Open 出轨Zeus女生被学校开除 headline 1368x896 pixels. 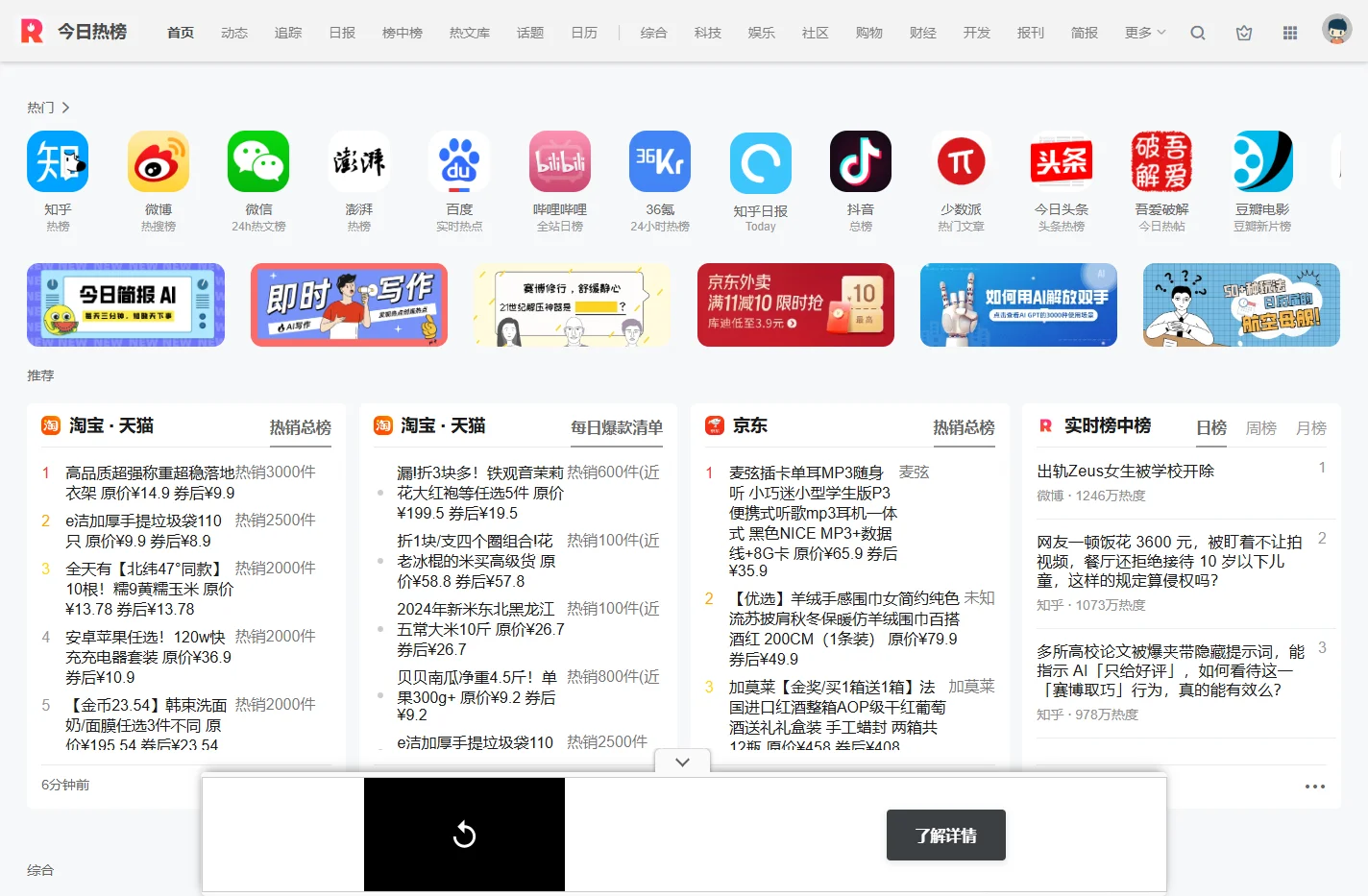coord(1126,472)
